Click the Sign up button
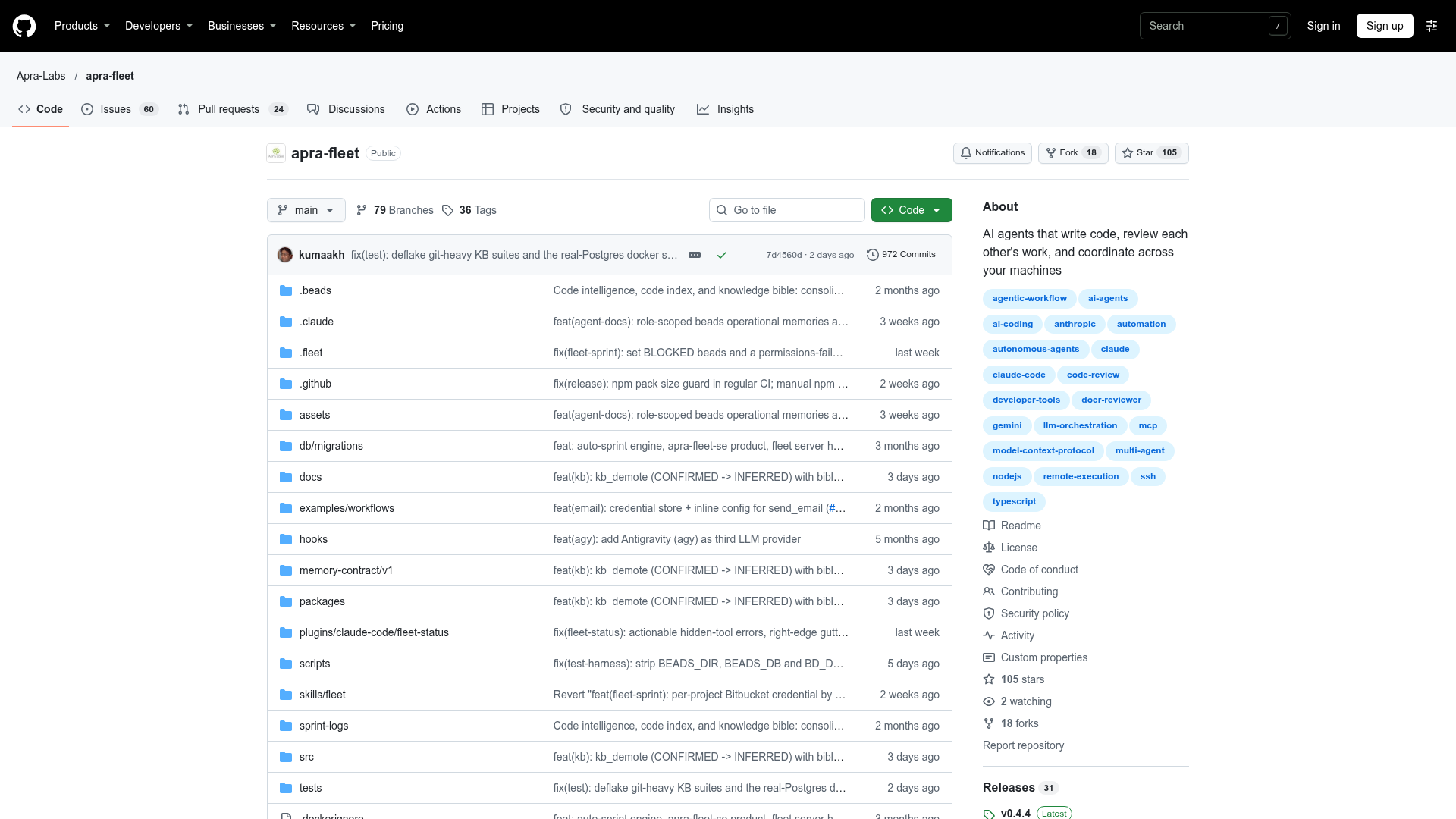The image size is (1456, 819). [1385, 26]
